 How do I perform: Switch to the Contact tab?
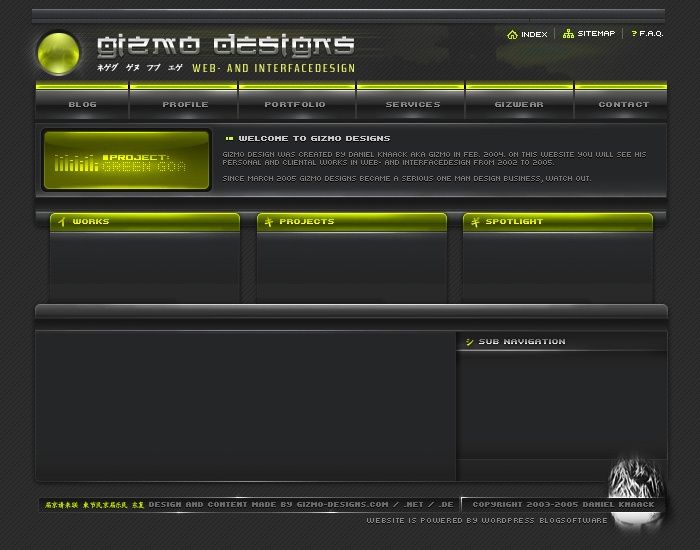tap(623, 104)
